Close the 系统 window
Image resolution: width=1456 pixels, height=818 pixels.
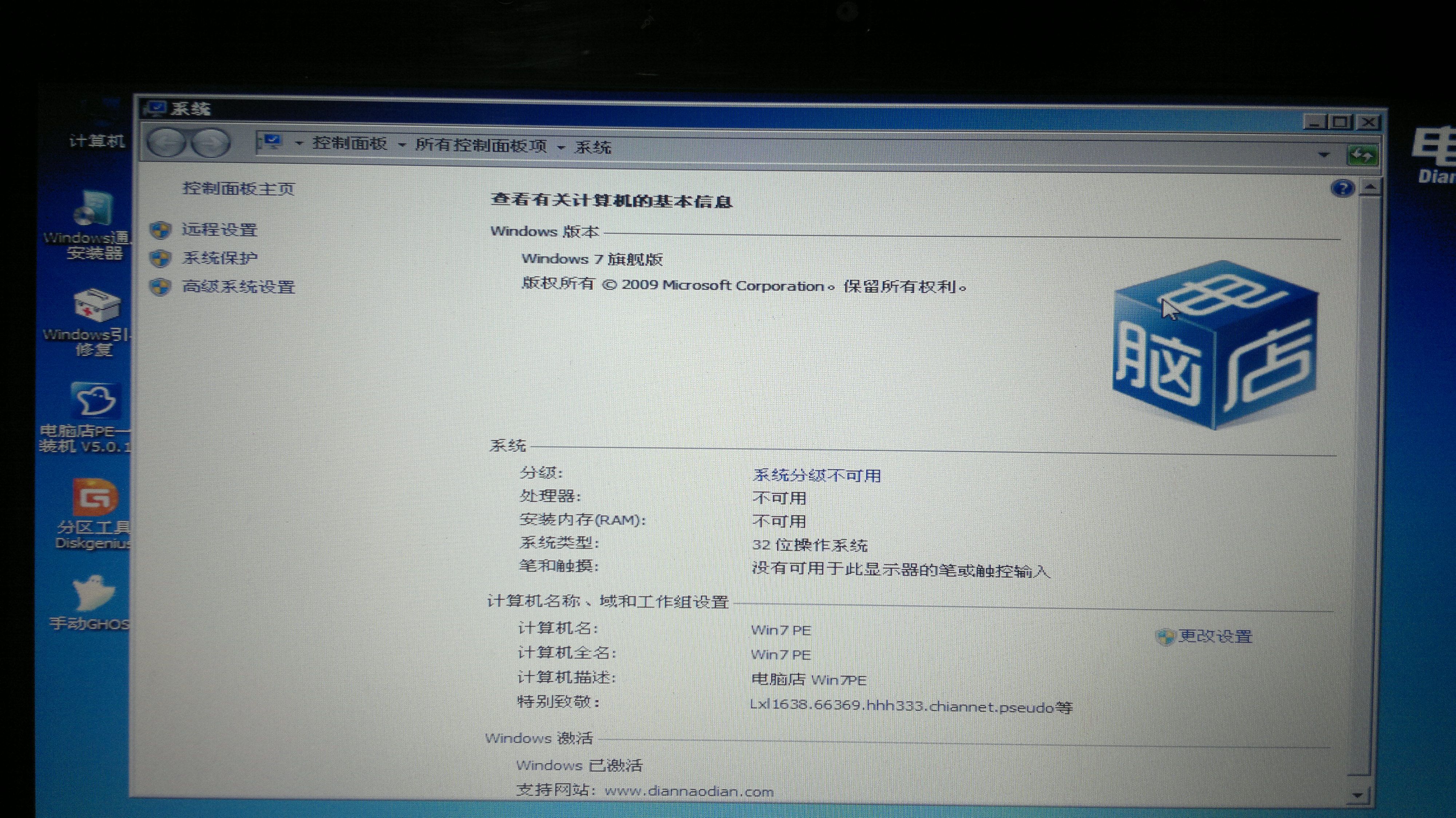click(1368, 122)
